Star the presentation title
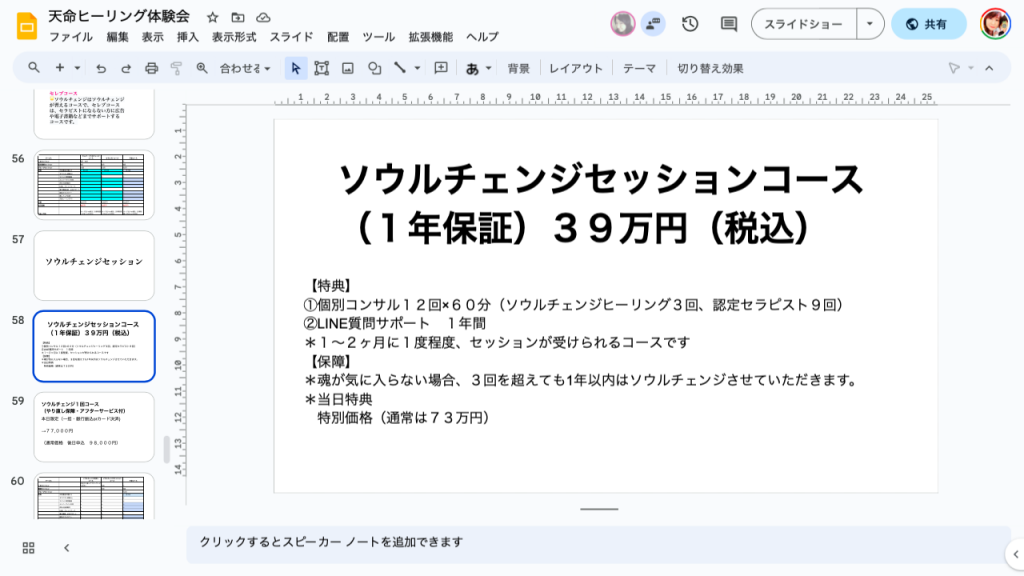 click(212, 18)
